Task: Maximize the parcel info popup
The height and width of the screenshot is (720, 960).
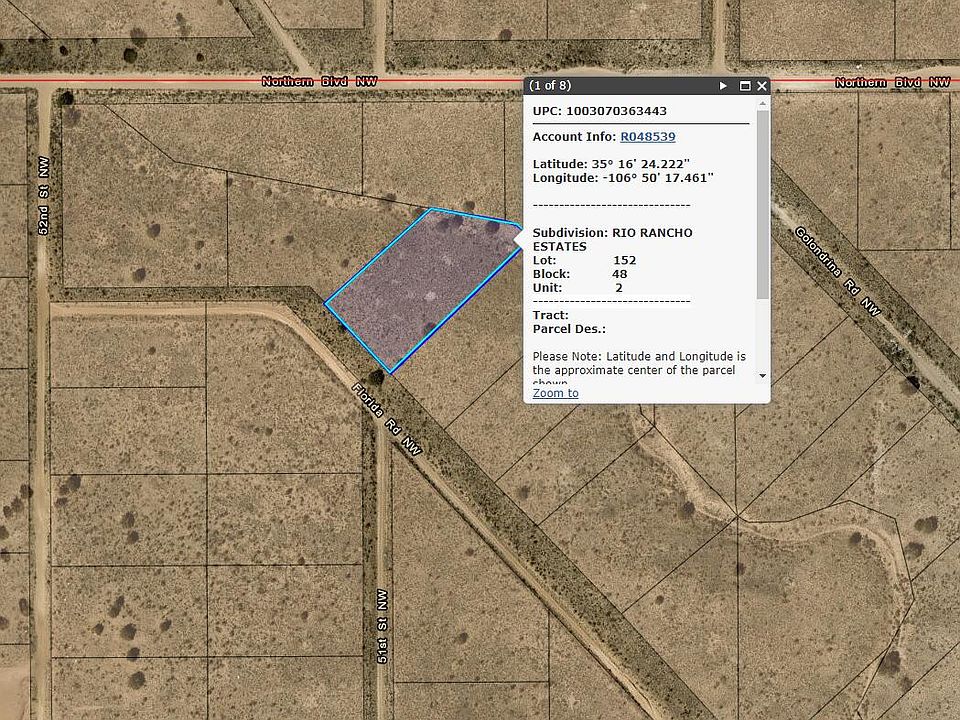Action: [745, 86]
